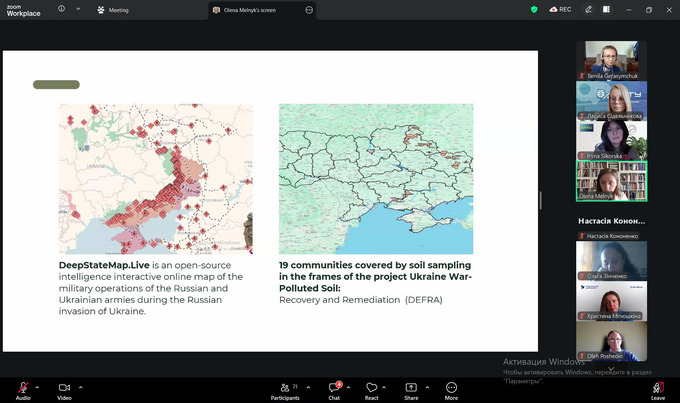The height and width of the screenshot is (403, 680).
Task: Toggle the camera with Video button
Action: tap(64, 388)
